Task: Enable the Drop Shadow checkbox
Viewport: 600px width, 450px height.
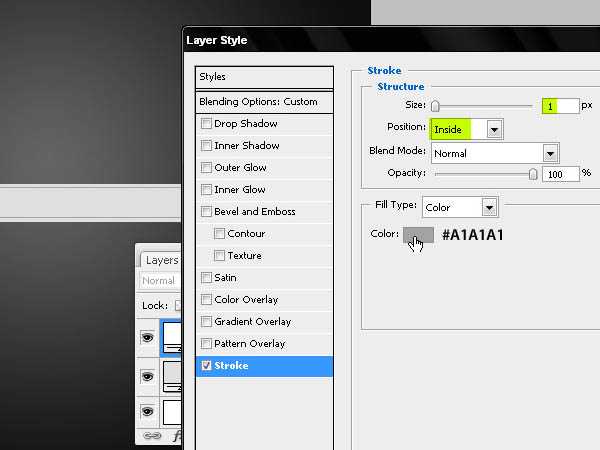Action: coord(206,124)
